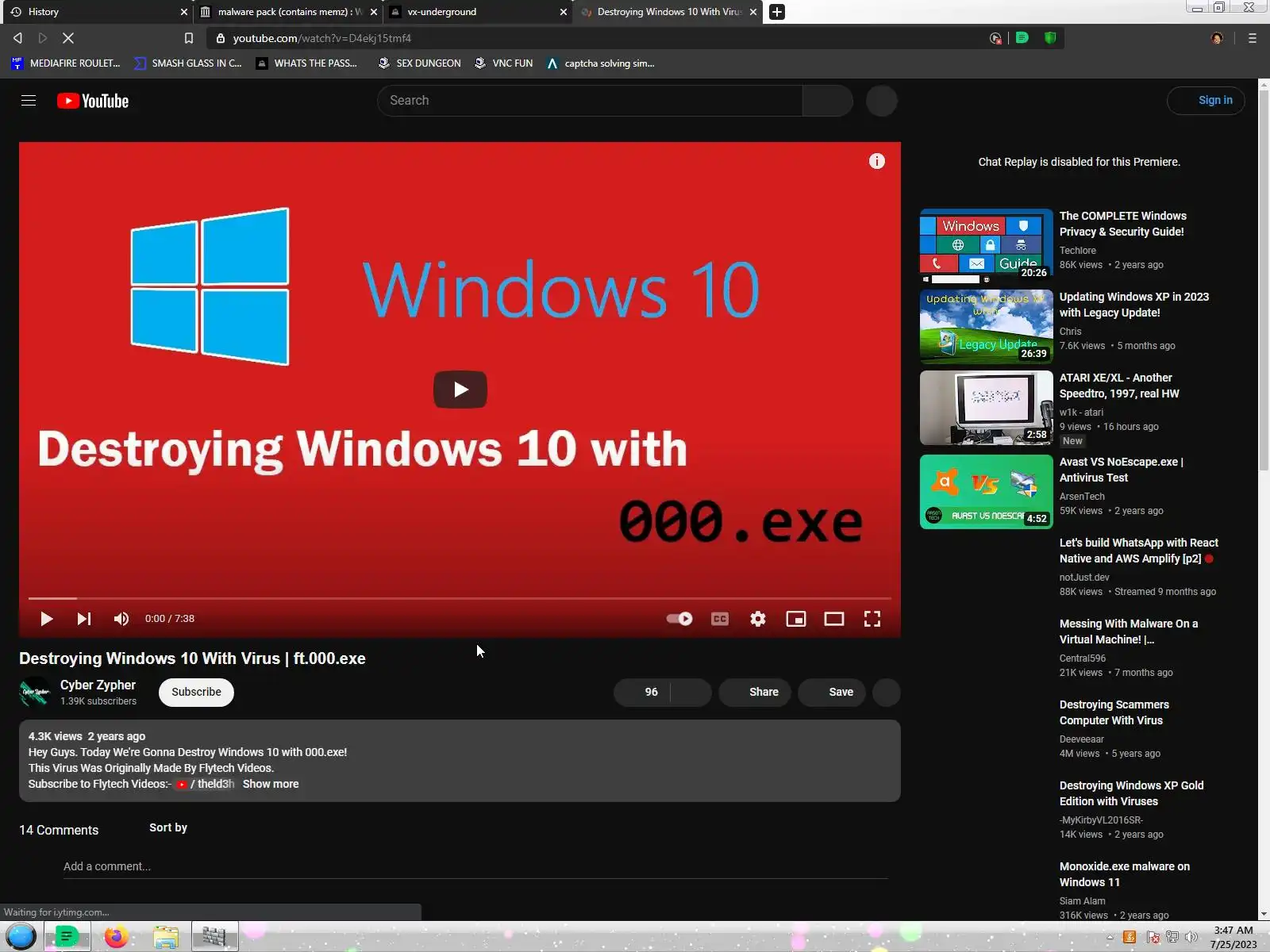The image size is (1270, 952).
Task: Click the Add a comment field
Action: click(x=475, y=866)
